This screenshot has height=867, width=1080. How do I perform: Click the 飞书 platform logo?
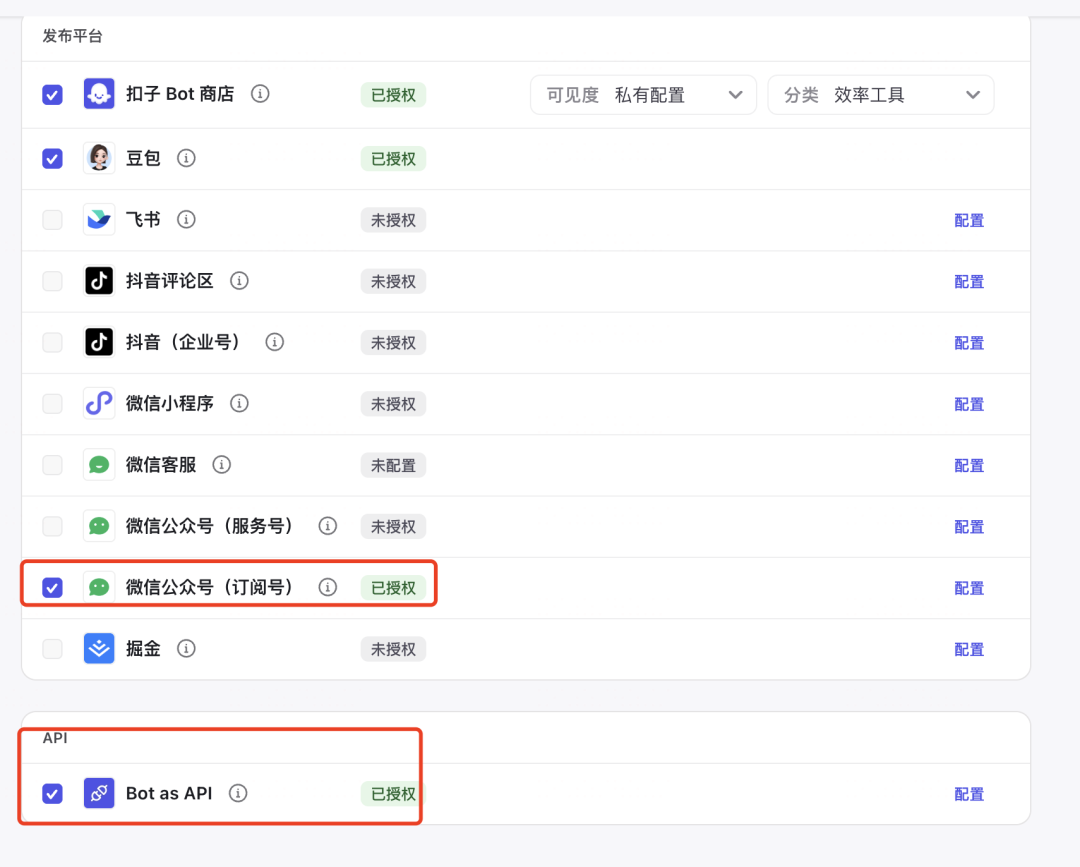pos(98,220)
